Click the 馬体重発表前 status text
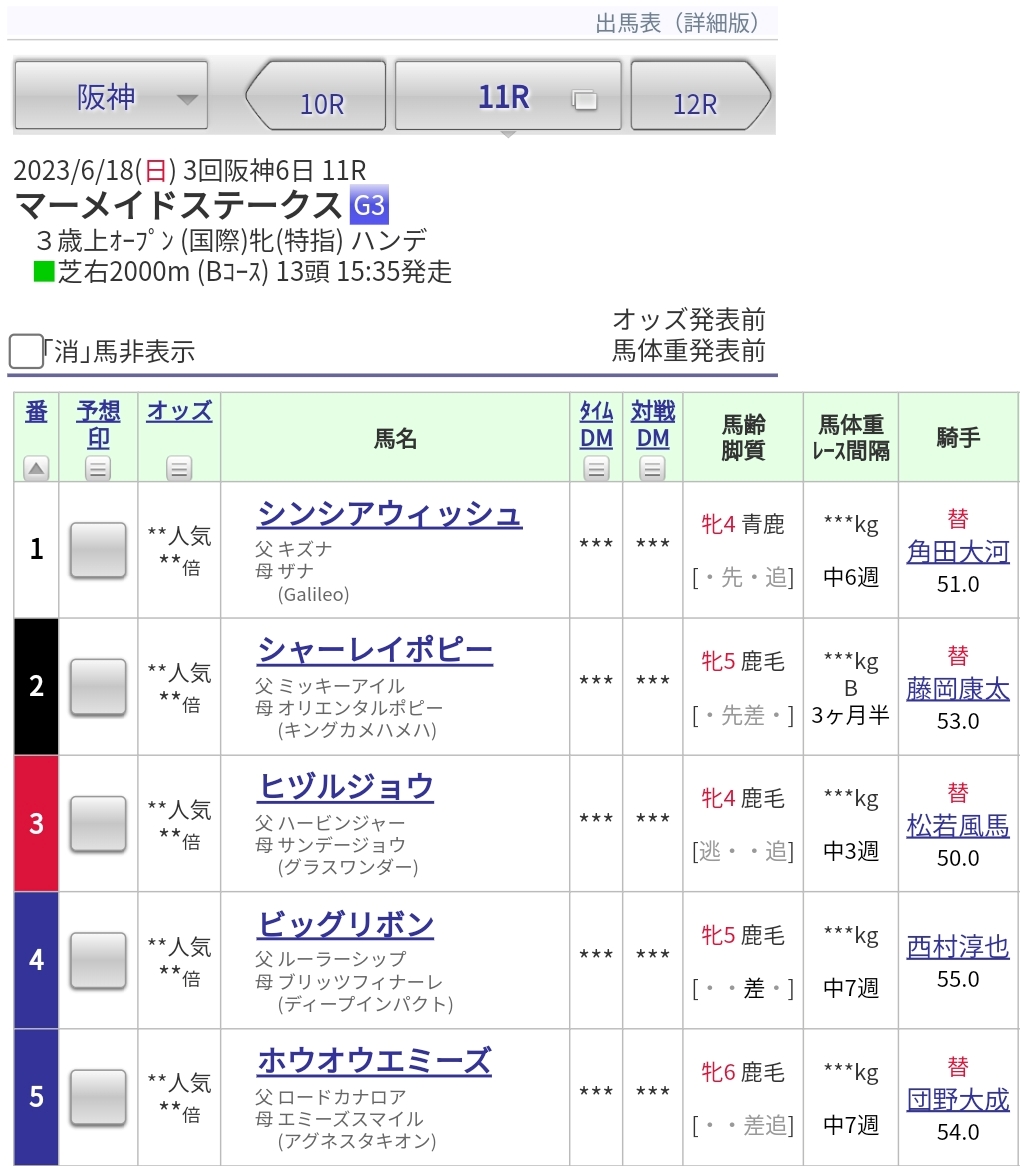 coord(688,350)
